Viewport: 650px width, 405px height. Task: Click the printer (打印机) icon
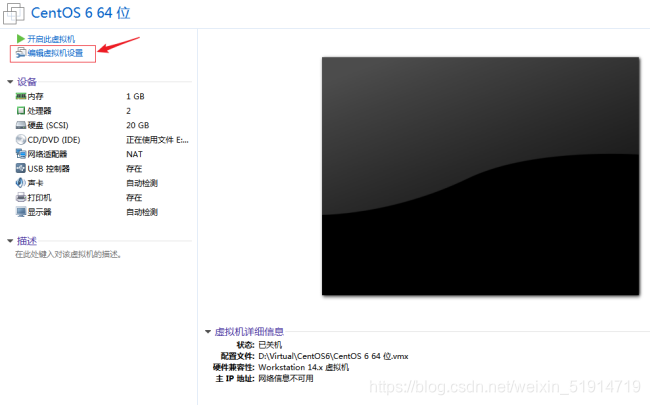pyautogui.click(x=21, y=197)
